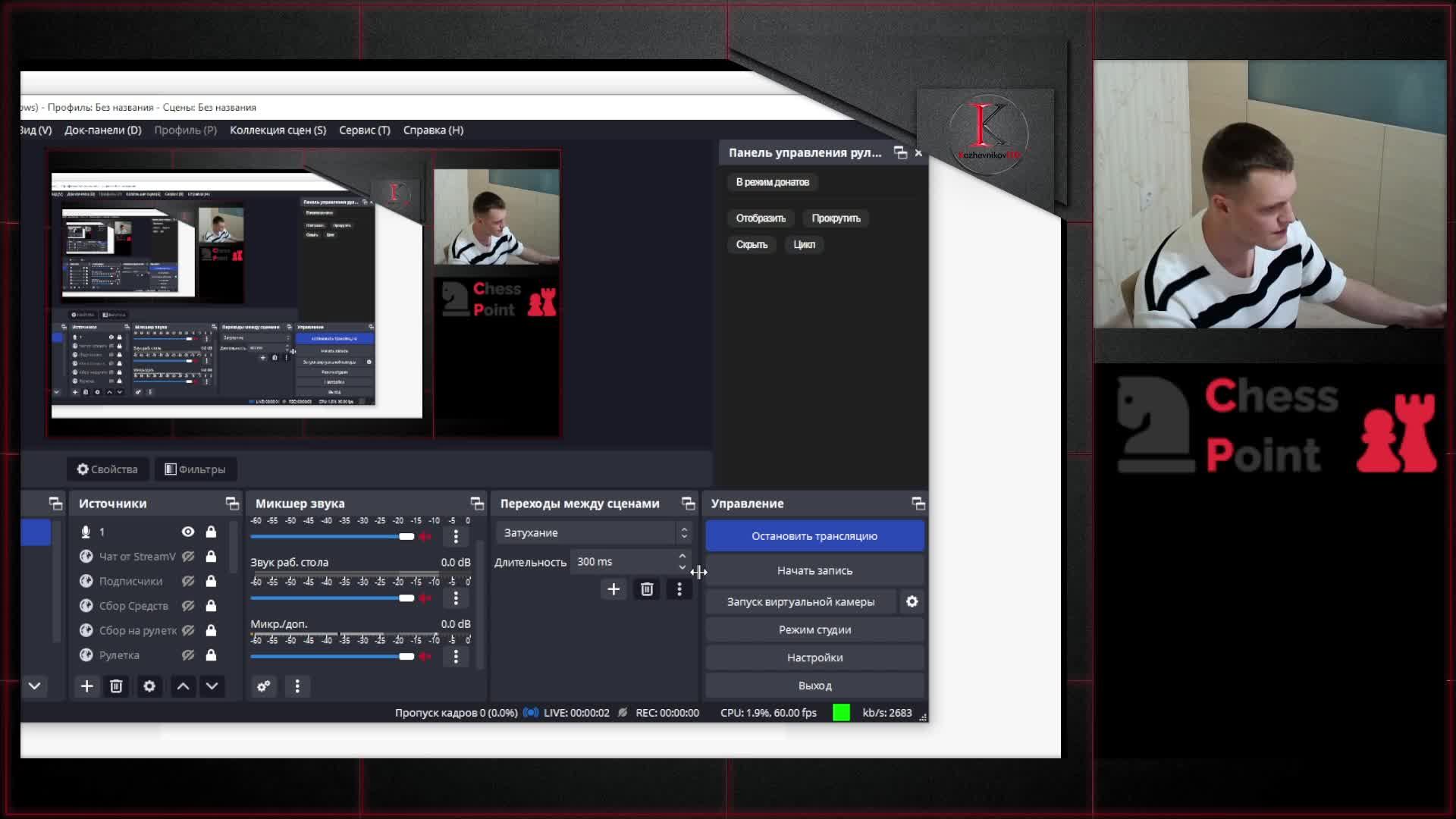Add a new source with plus icon

87,686
